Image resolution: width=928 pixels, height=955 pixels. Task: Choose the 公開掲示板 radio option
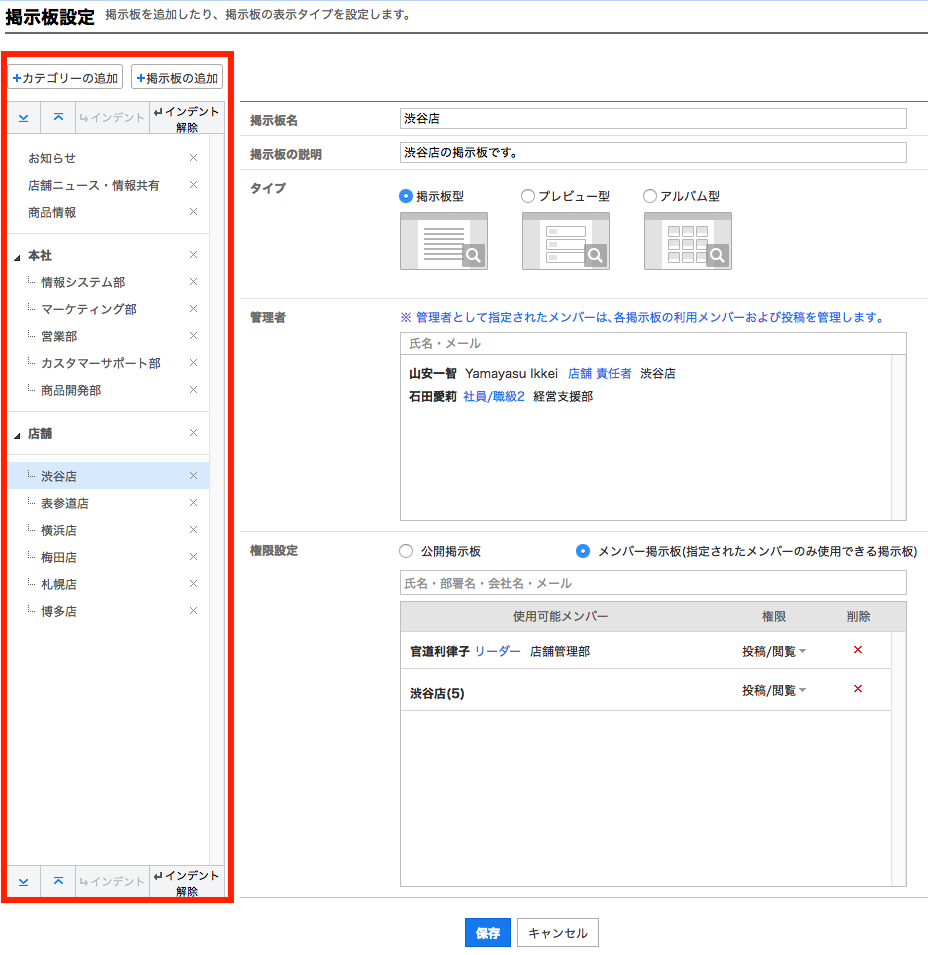(x=406, y=551)
